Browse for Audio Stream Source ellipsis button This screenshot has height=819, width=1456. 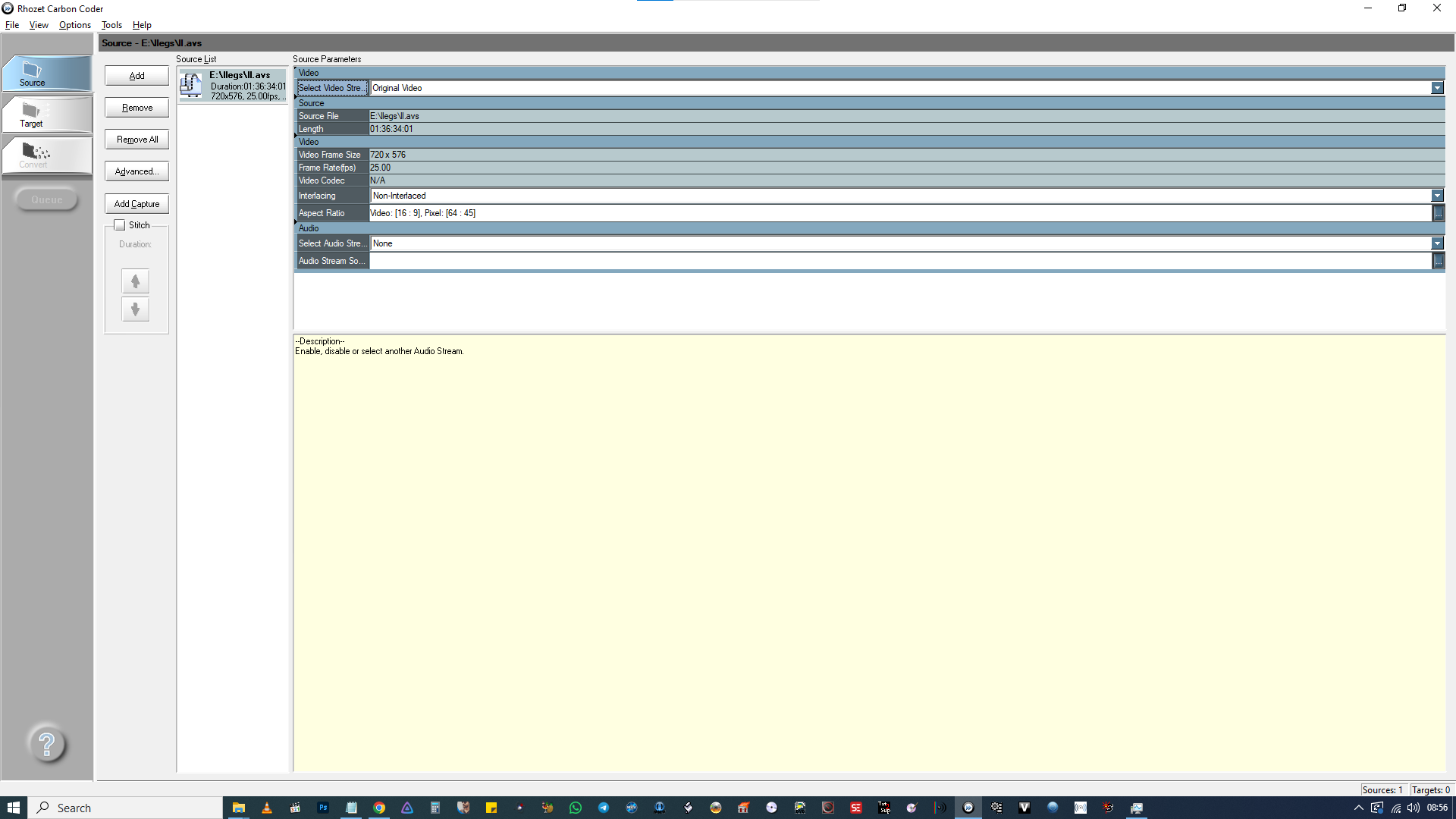click(x=1438, y=261)
